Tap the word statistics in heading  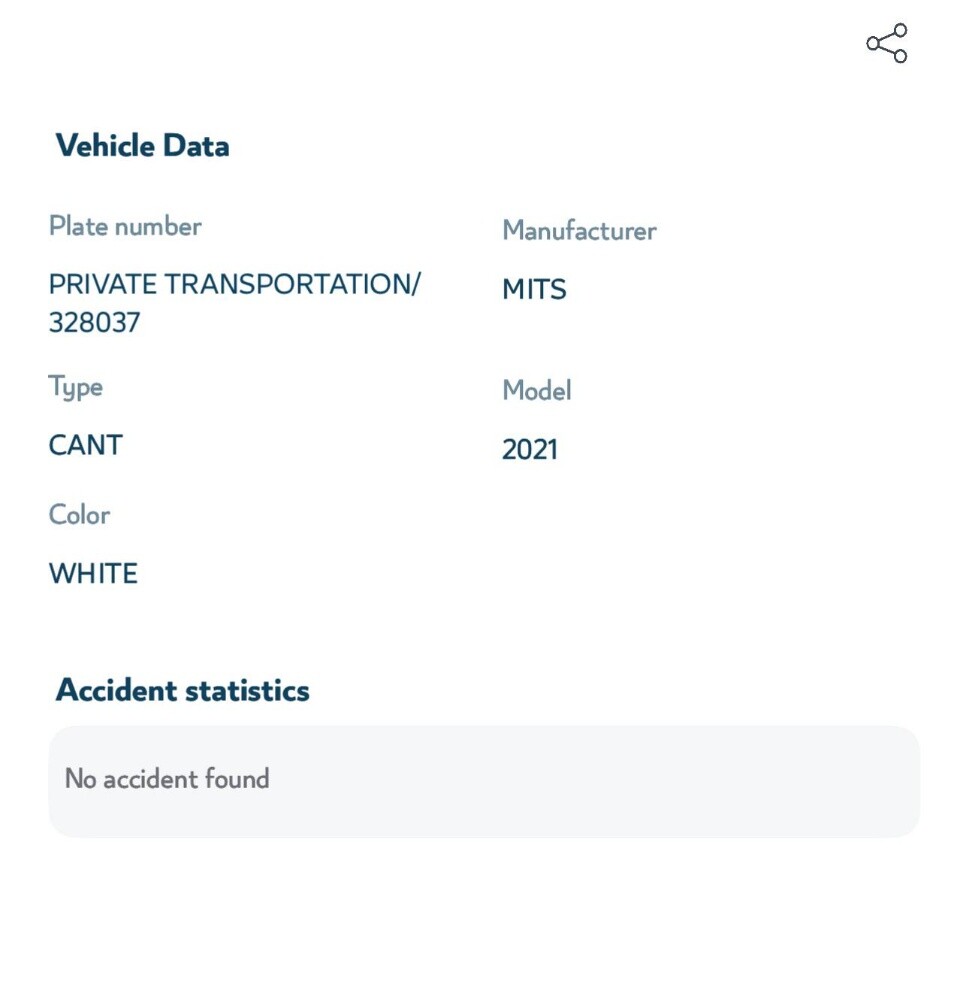(247, 691)
